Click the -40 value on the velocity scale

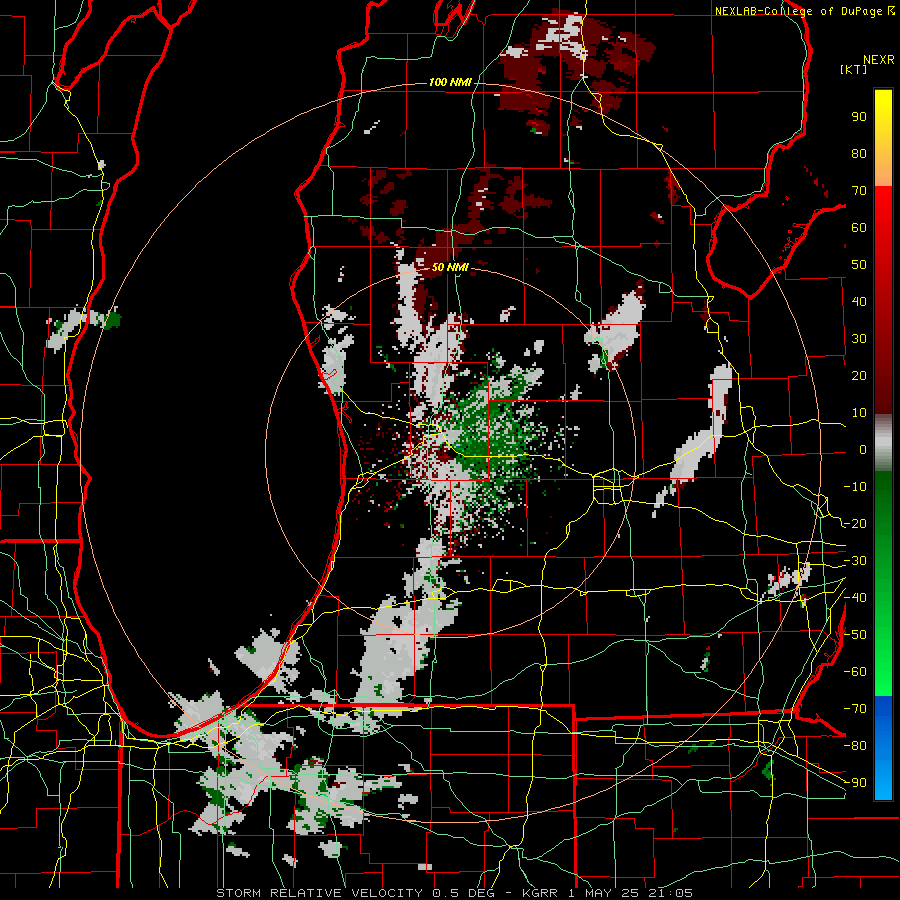855,598
